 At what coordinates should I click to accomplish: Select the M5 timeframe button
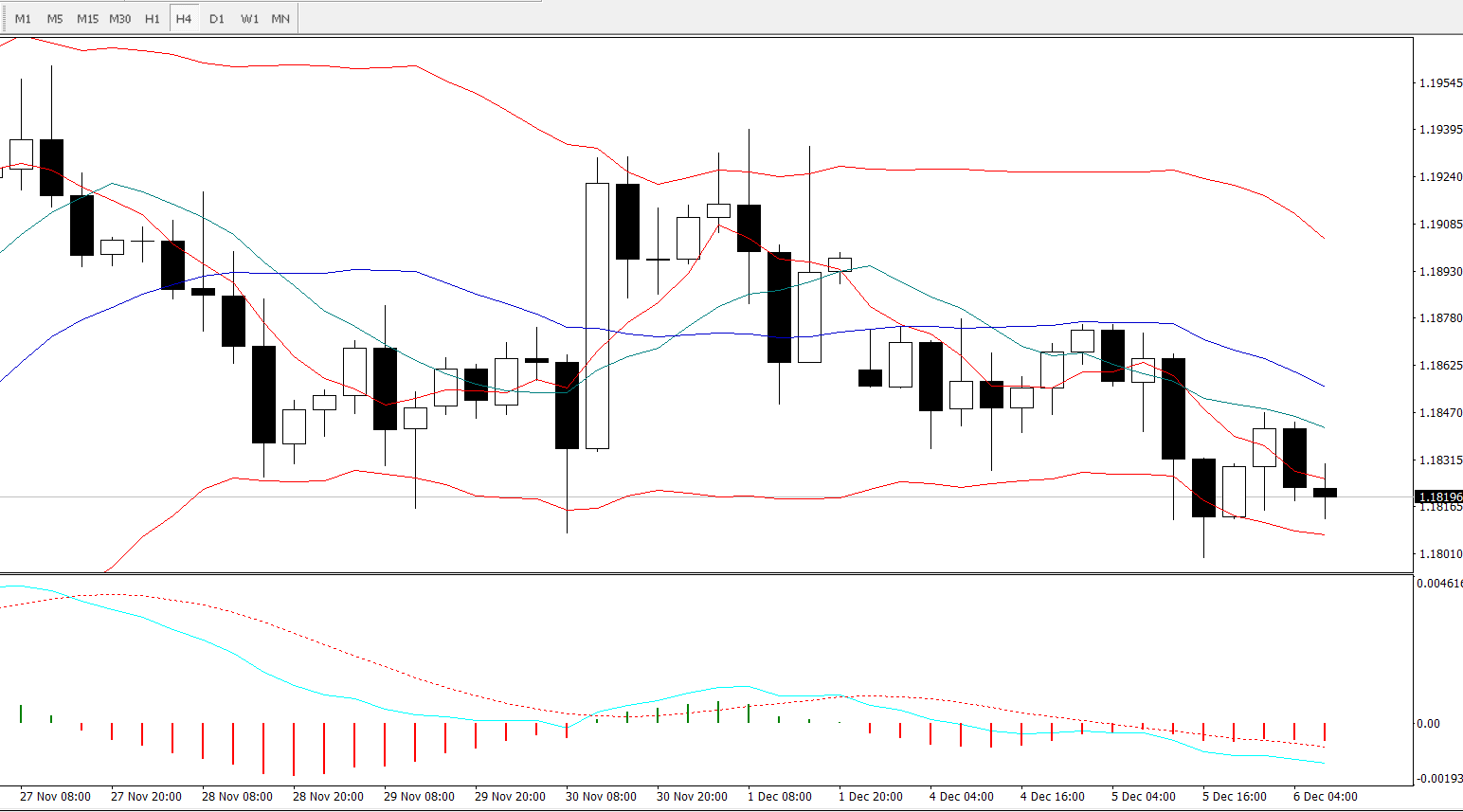click(x=55, y=19)
